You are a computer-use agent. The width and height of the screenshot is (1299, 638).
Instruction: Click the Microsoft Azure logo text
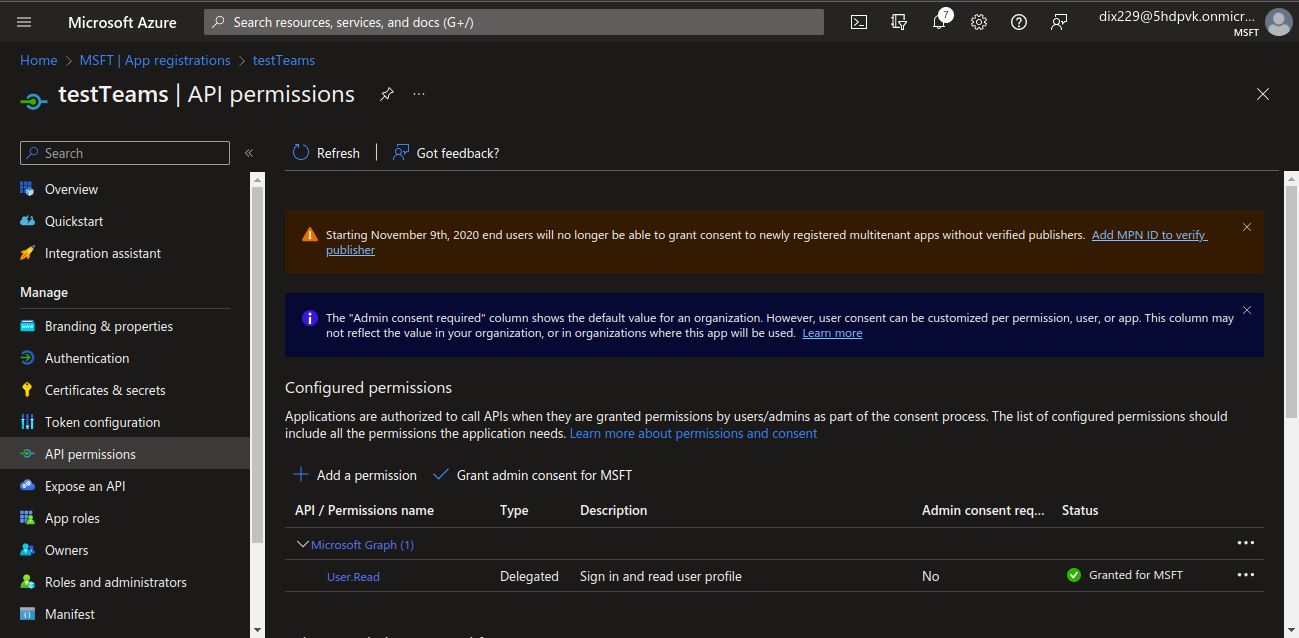tap(122, 22)
